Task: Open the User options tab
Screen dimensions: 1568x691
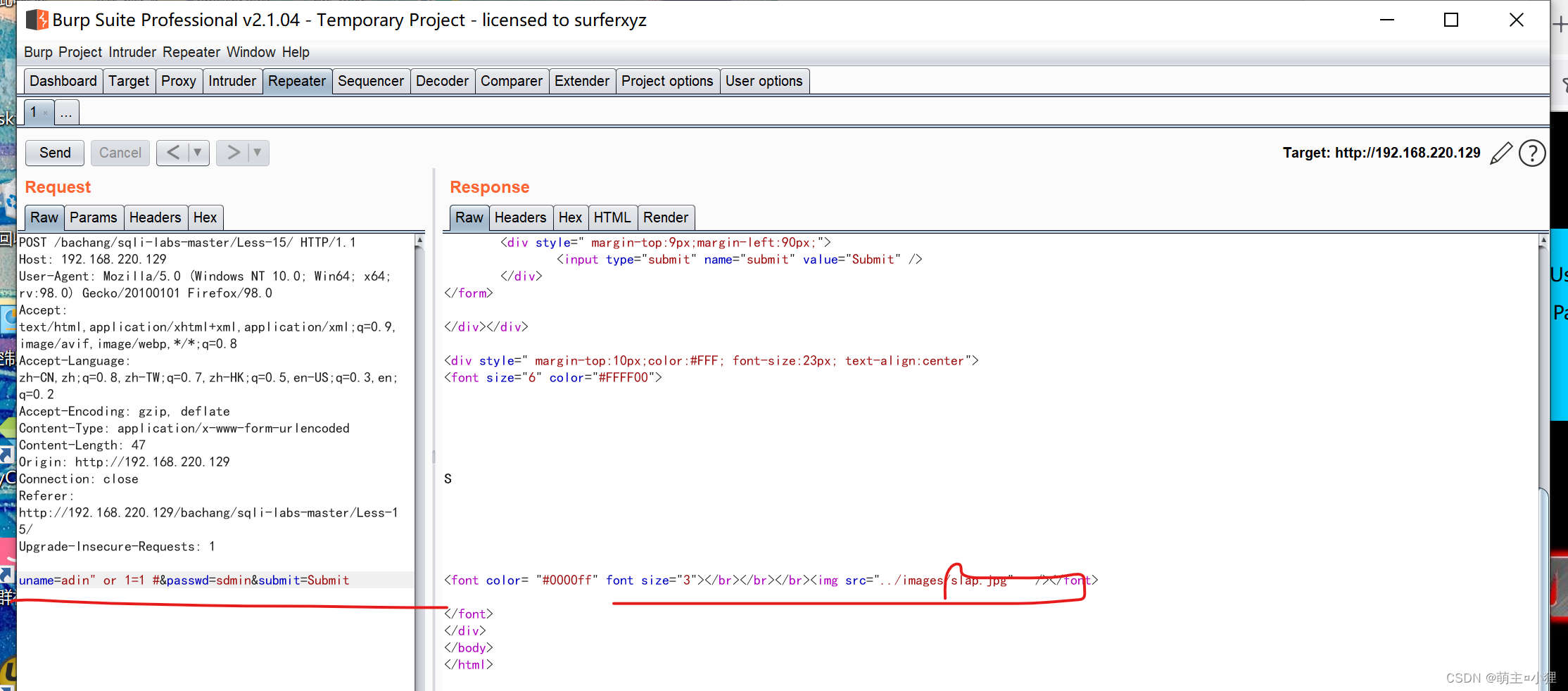Action: tap(764, 81)
